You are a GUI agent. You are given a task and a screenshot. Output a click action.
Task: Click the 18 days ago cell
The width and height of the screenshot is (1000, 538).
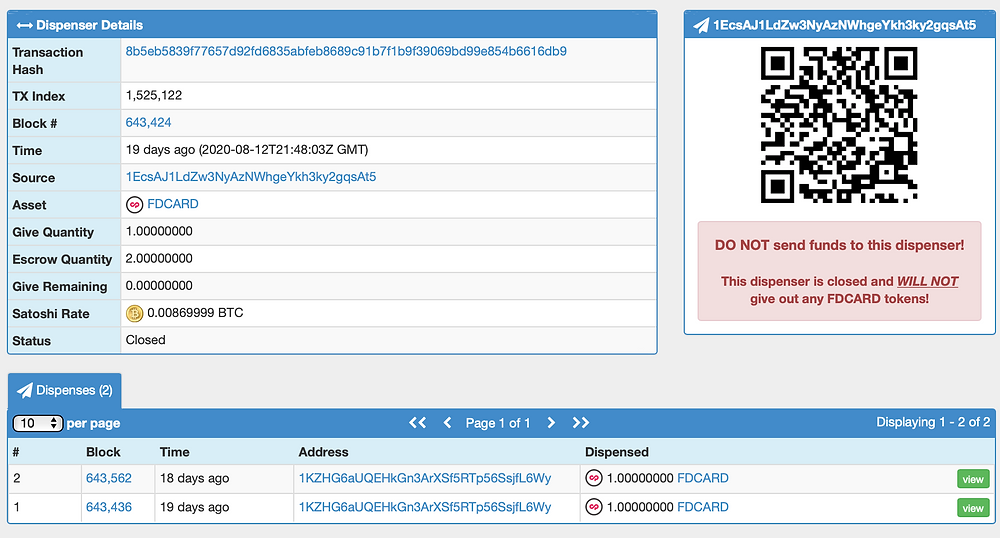[x=195, y=478]
